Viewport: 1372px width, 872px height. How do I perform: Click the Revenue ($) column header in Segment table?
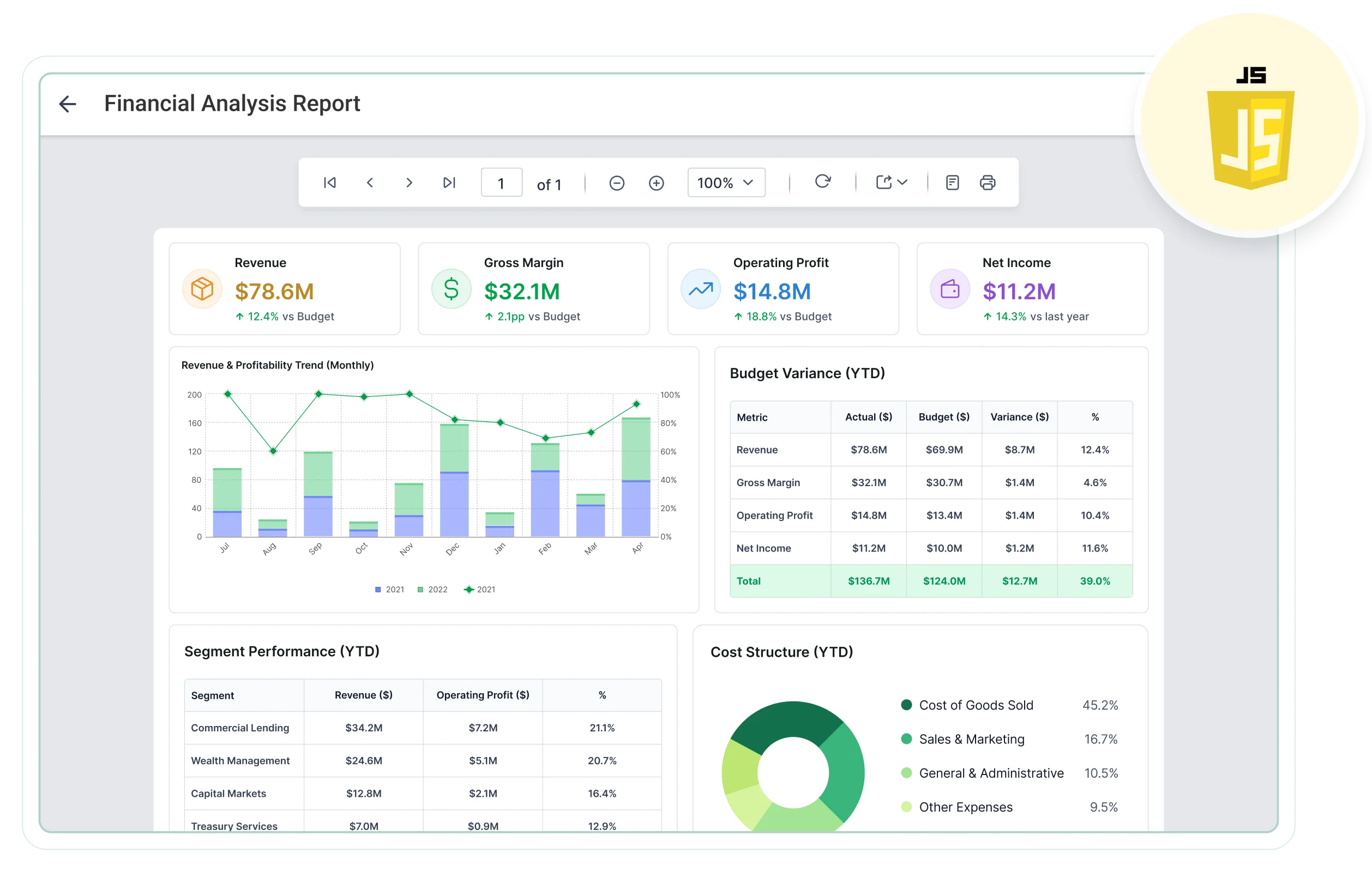tap(364, 695)
